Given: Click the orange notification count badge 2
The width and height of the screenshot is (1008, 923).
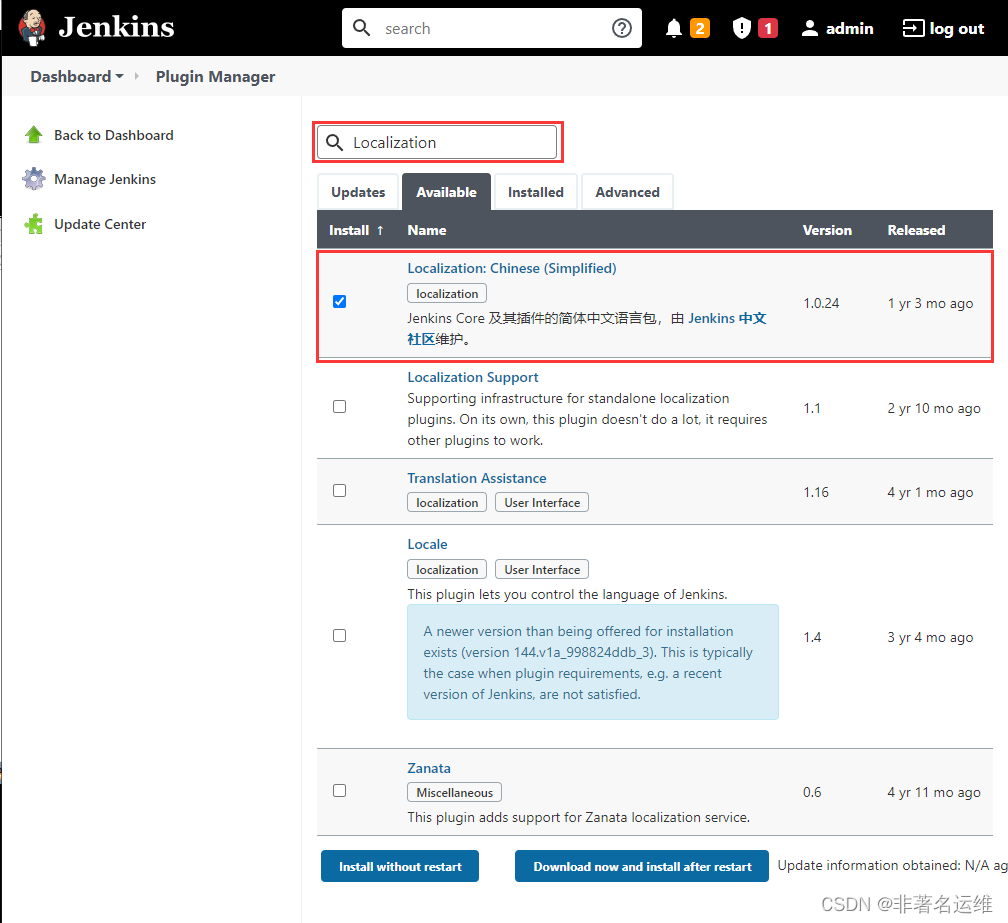Looking at the screenshot, I should 700,28.
